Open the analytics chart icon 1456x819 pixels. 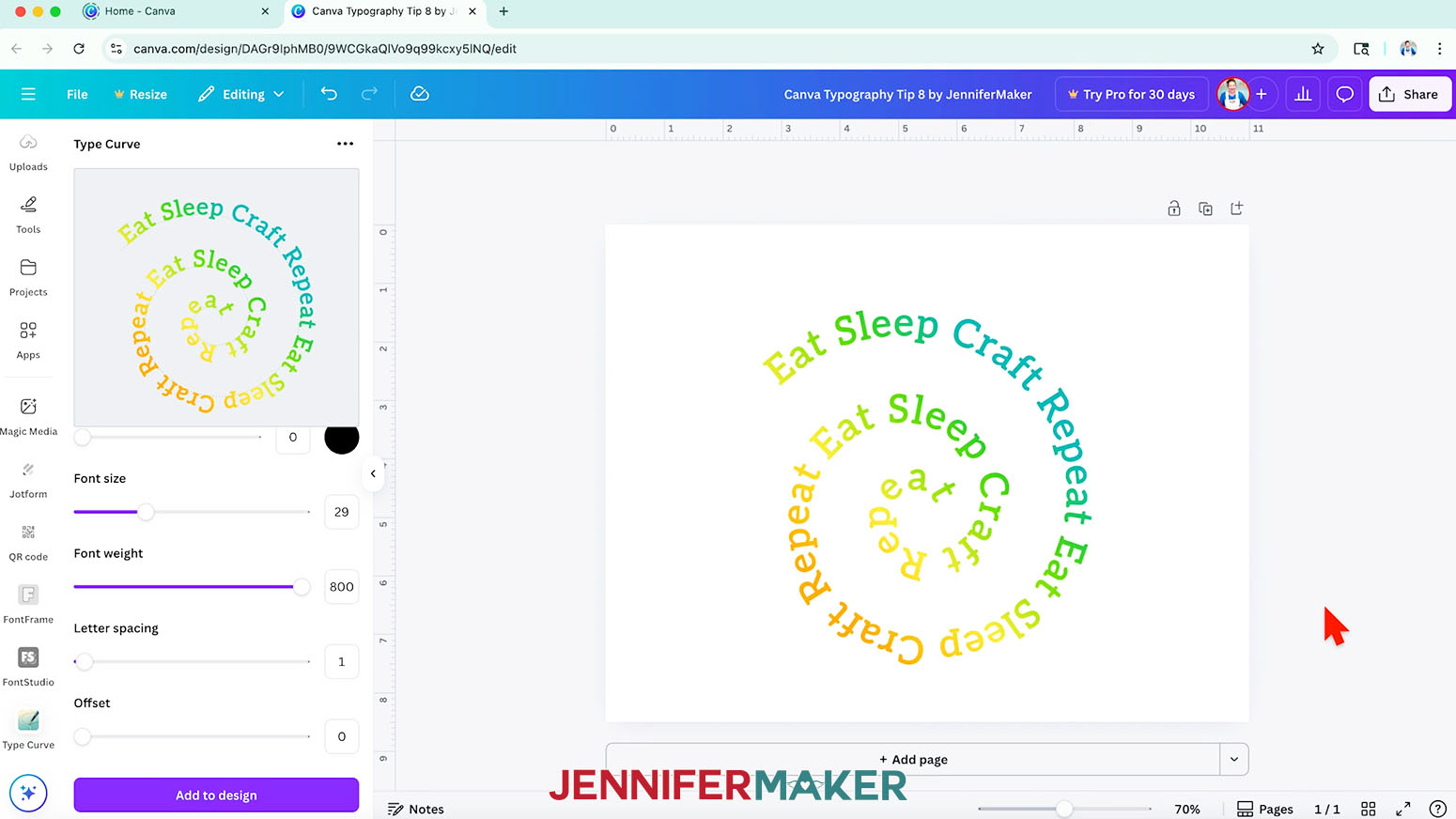(x=1303, y=94)
